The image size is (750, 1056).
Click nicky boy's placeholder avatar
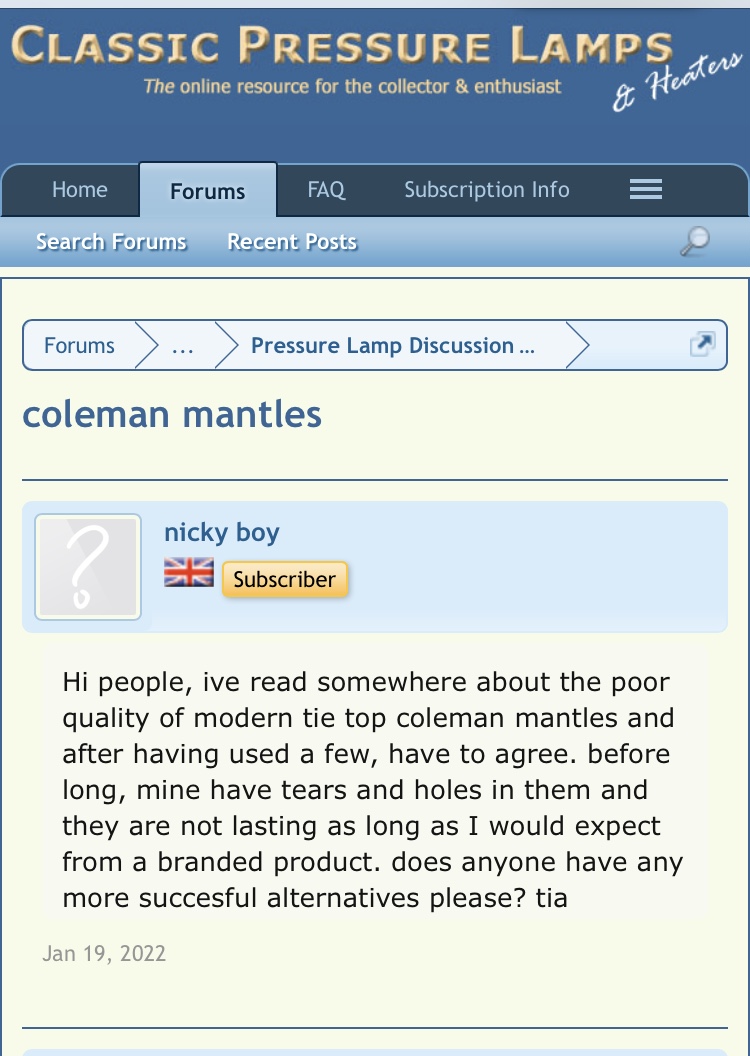pyautogui.click(x=88, y=567)
